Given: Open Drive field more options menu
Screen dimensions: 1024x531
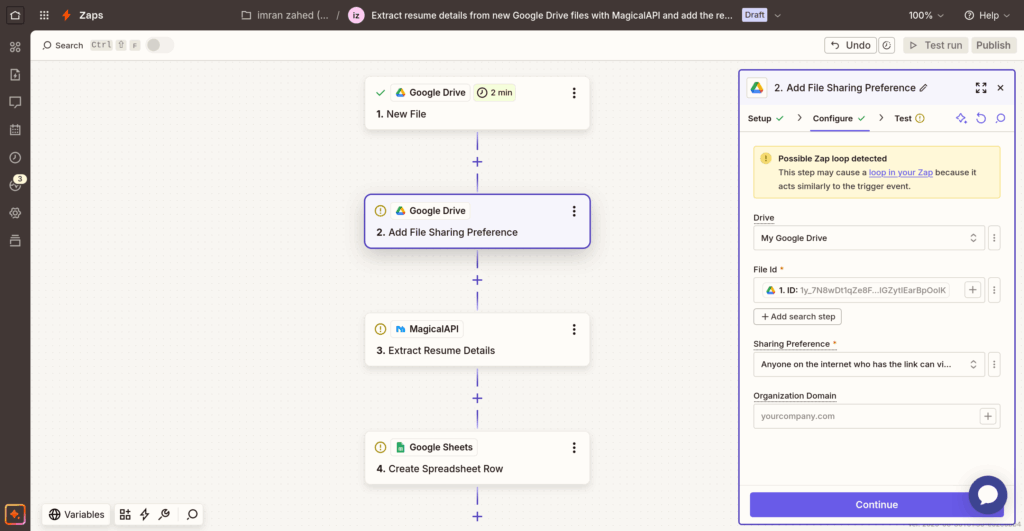Looking at the screenshot, I should (x=994, y=238).
